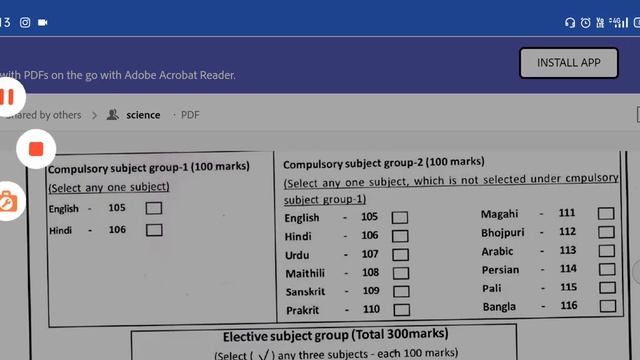Tap the '(Select any one subject)' instruction
The width and height of the screenshot is (640, 360).
[109, 187]
